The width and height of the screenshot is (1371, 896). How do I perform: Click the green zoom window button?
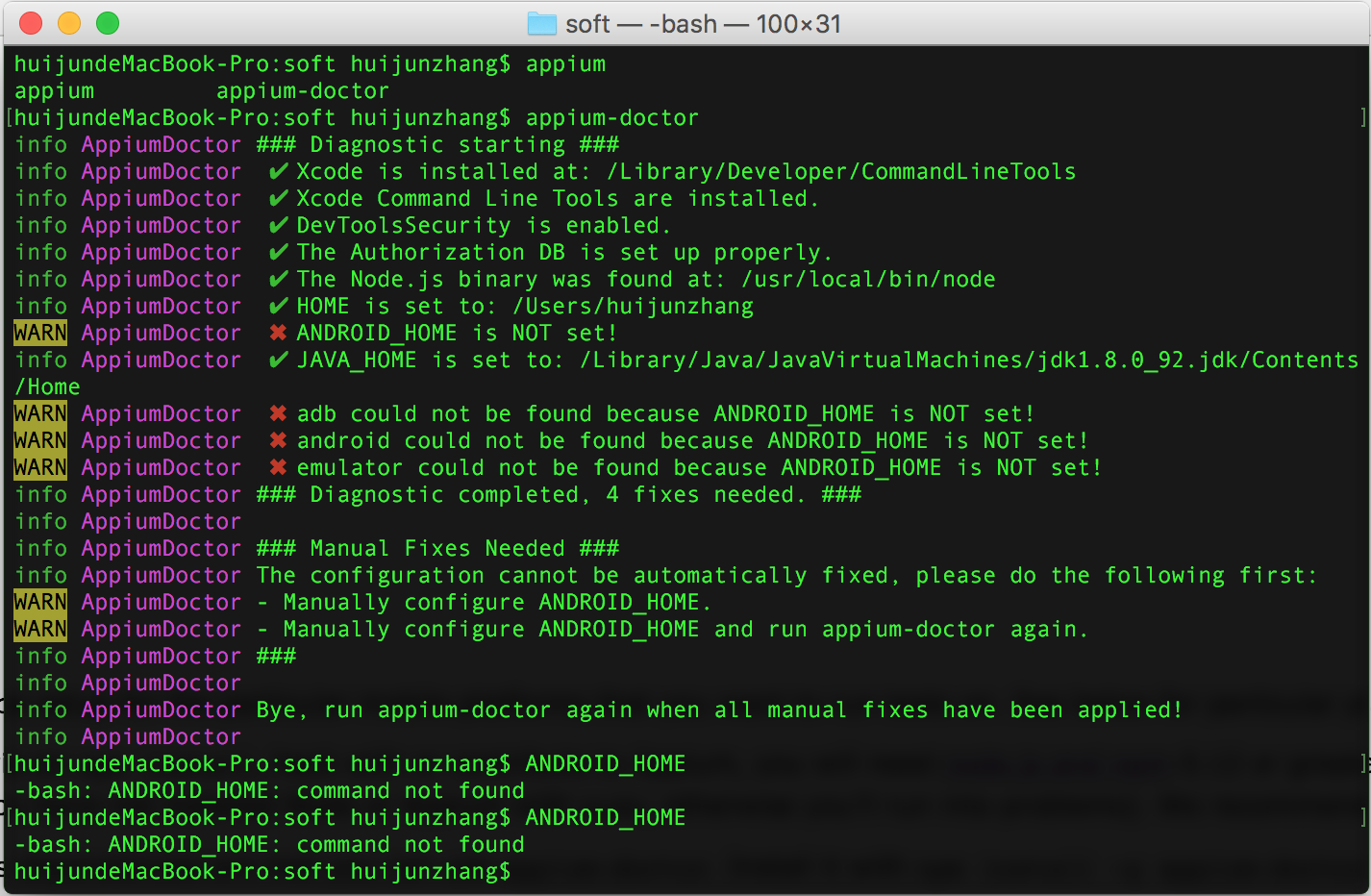108,23
